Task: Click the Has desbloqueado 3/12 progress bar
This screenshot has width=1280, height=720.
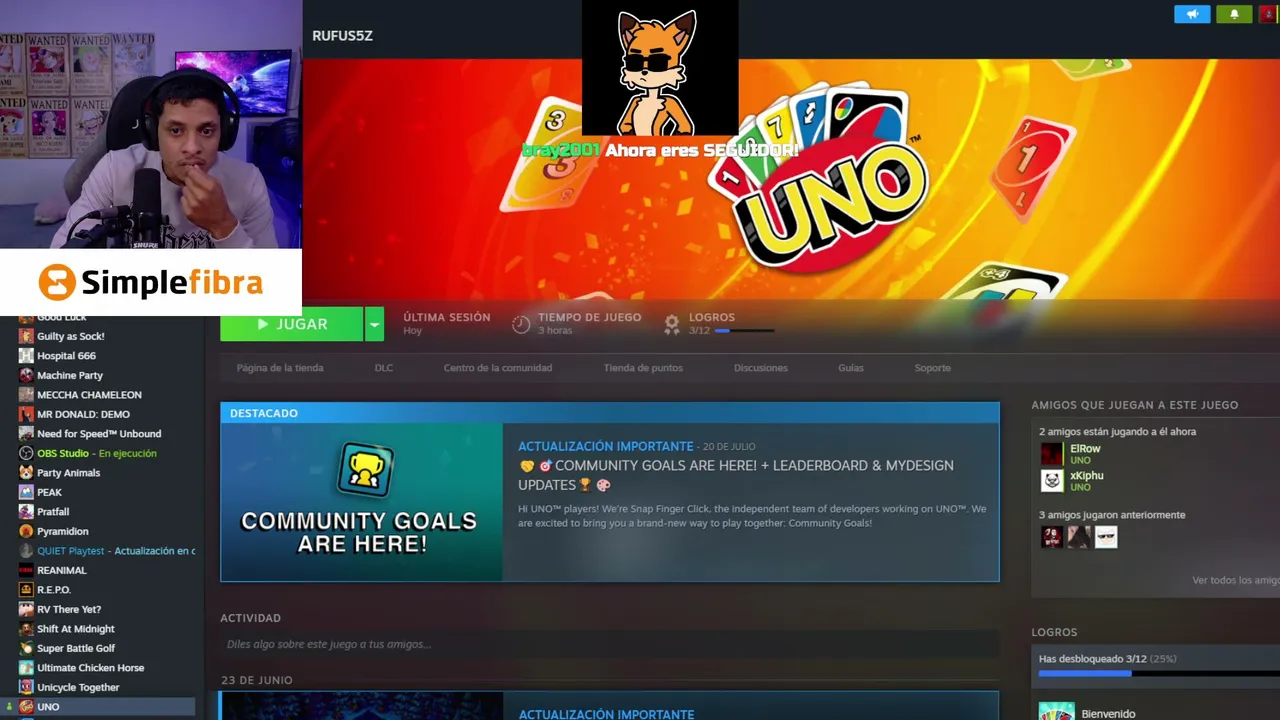Action: 1159,673
